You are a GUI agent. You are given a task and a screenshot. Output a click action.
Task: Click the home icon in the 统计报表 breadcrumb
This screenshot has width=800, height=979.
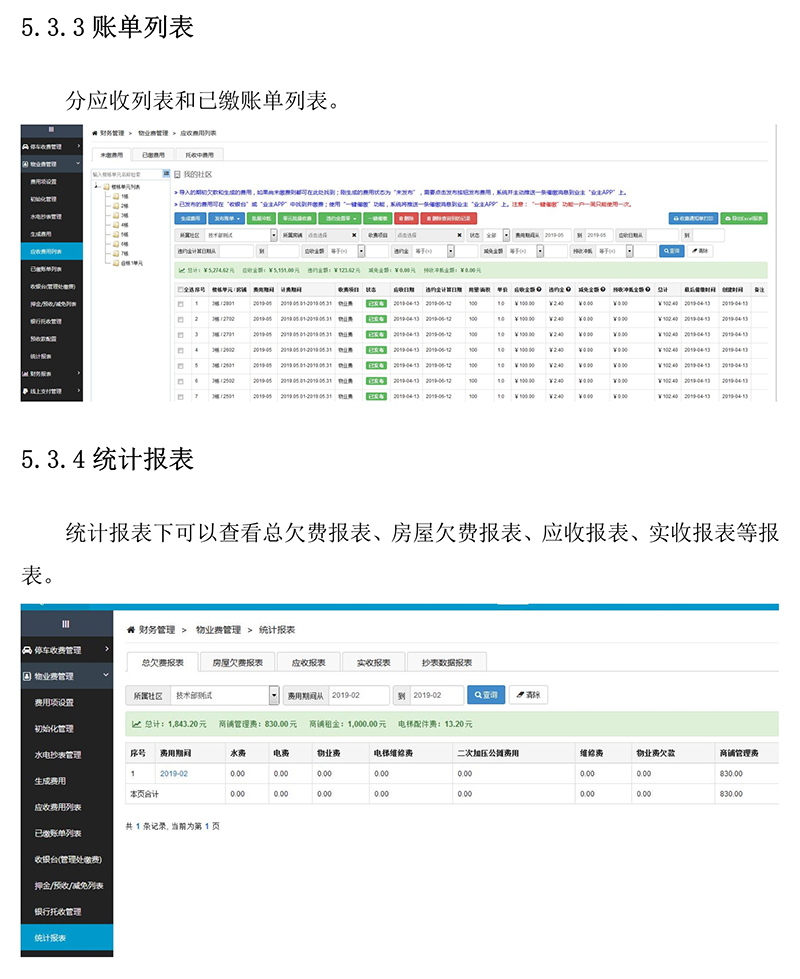(x=131, y=630)
